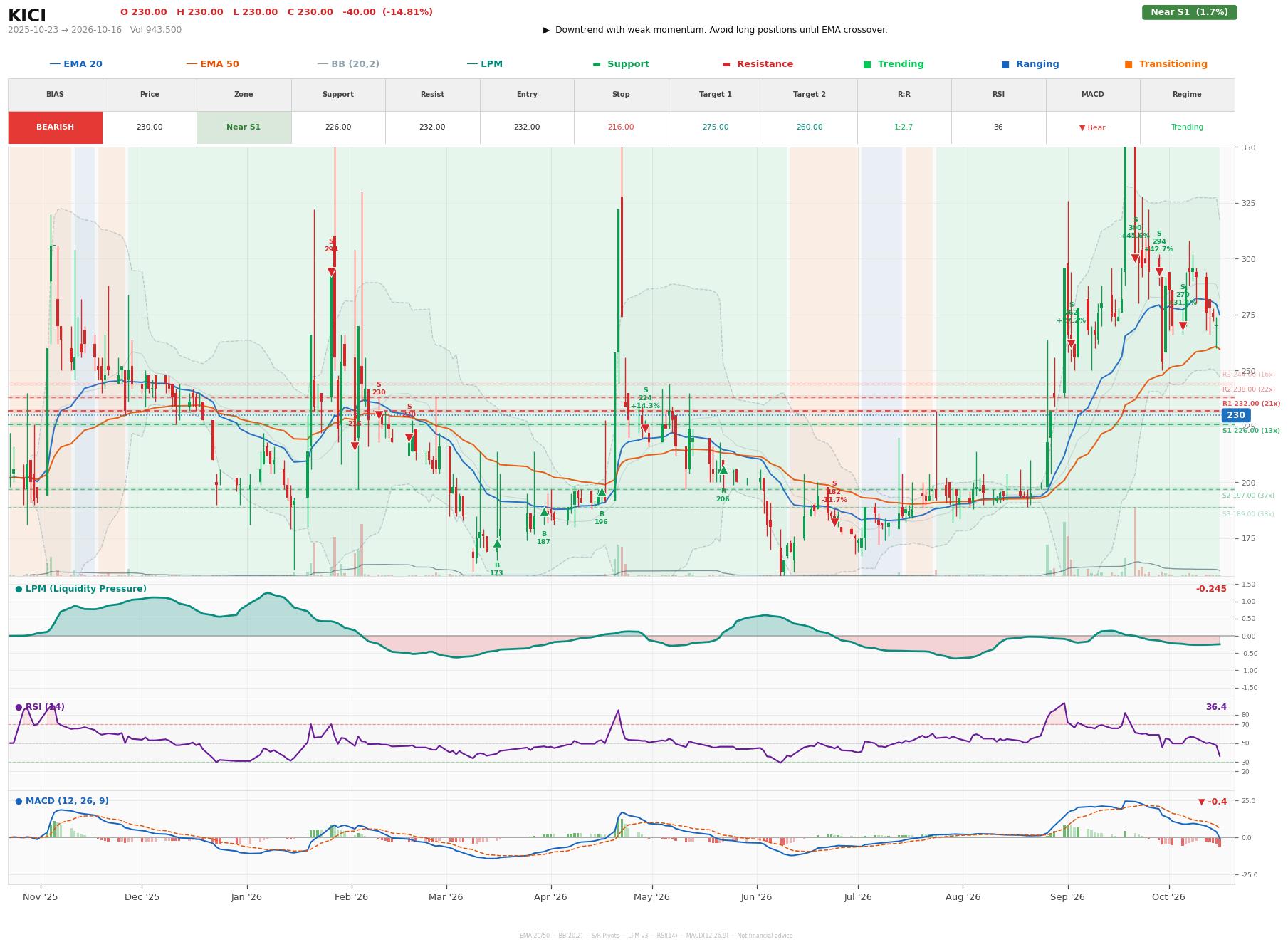Viewport: 1288px width, 947px height.
Task: Click the BEARISH bias cell
Action: coord(56,127)
